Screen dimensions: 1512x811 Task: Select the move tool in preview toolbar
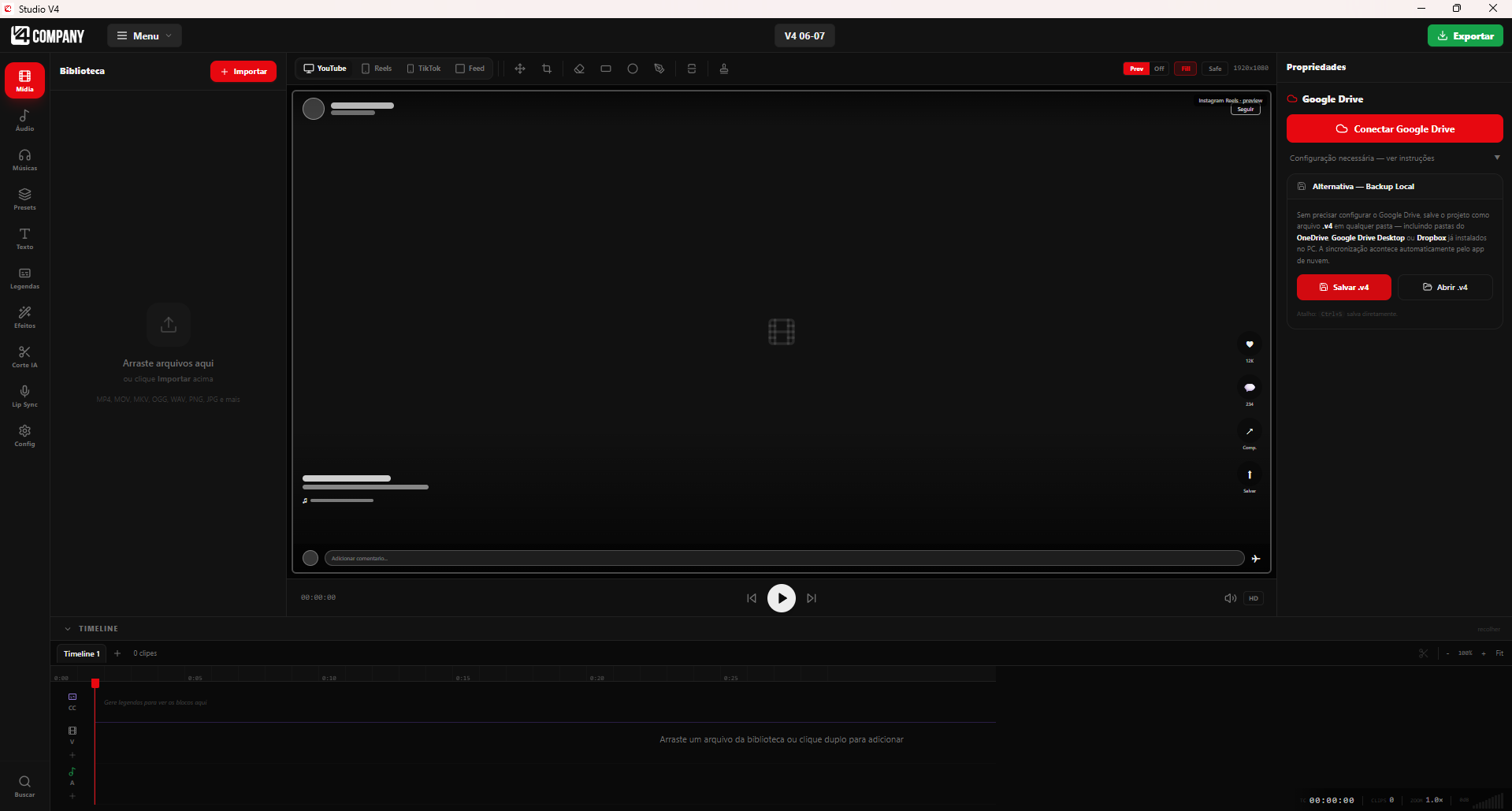click(520, 69)
